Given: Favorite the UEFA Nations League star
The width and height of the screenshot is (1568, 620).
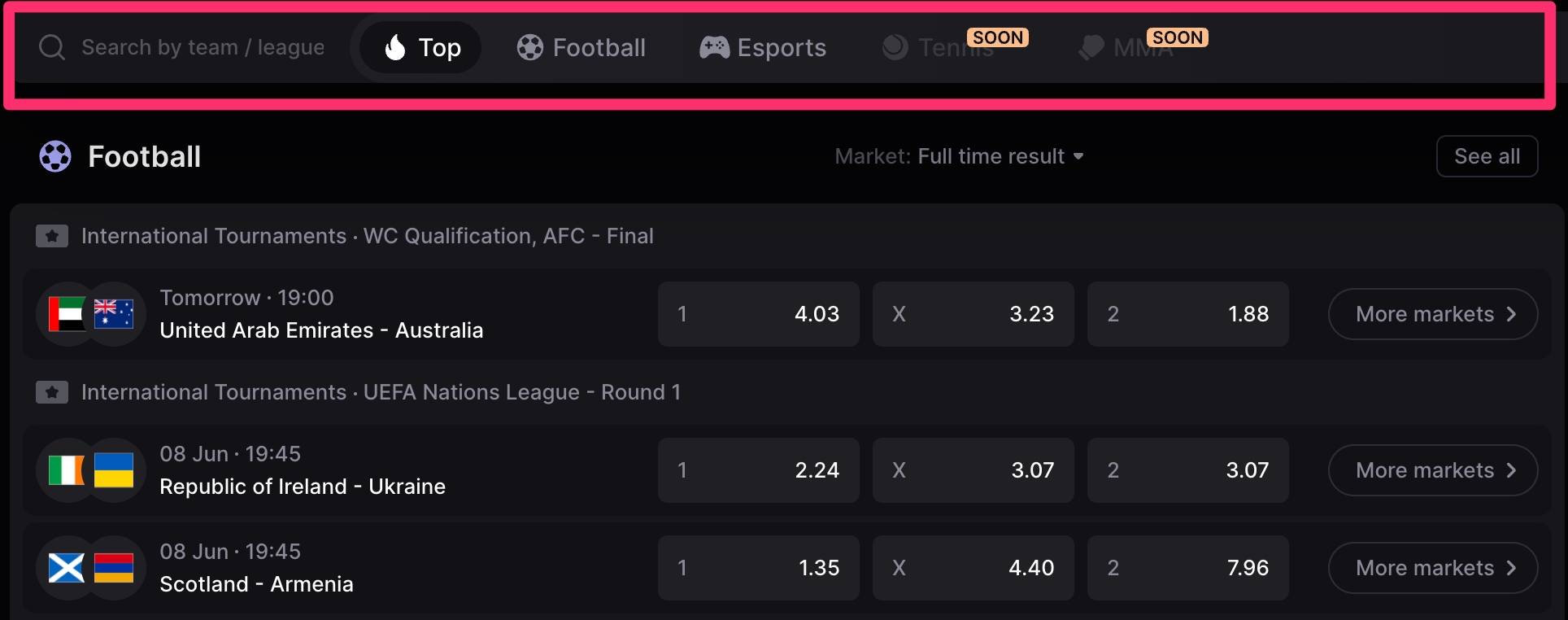Looking at the screenshot, I should pos(52,392).
